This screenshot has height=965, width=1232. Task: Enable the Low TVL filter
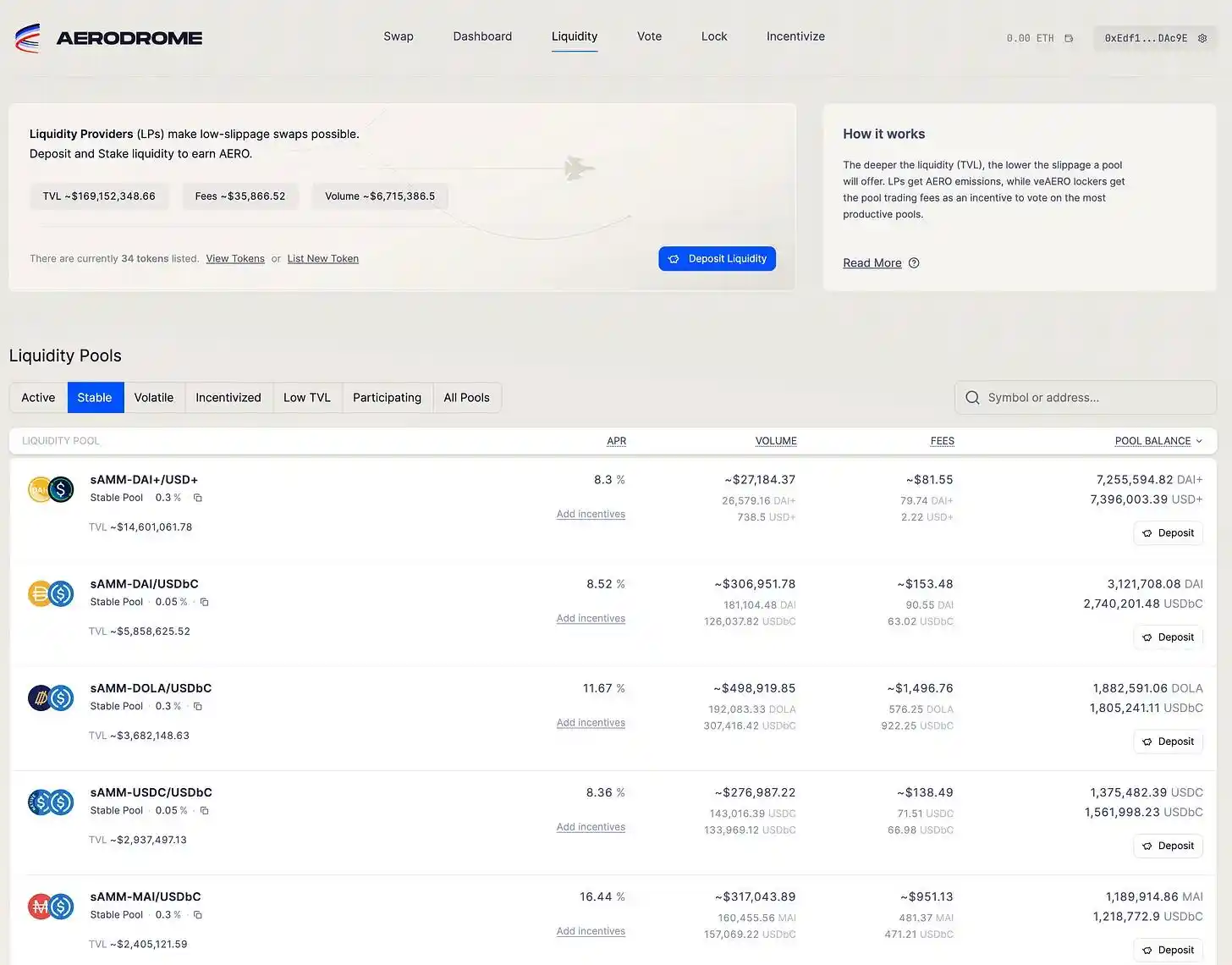[x=306, y=398]
